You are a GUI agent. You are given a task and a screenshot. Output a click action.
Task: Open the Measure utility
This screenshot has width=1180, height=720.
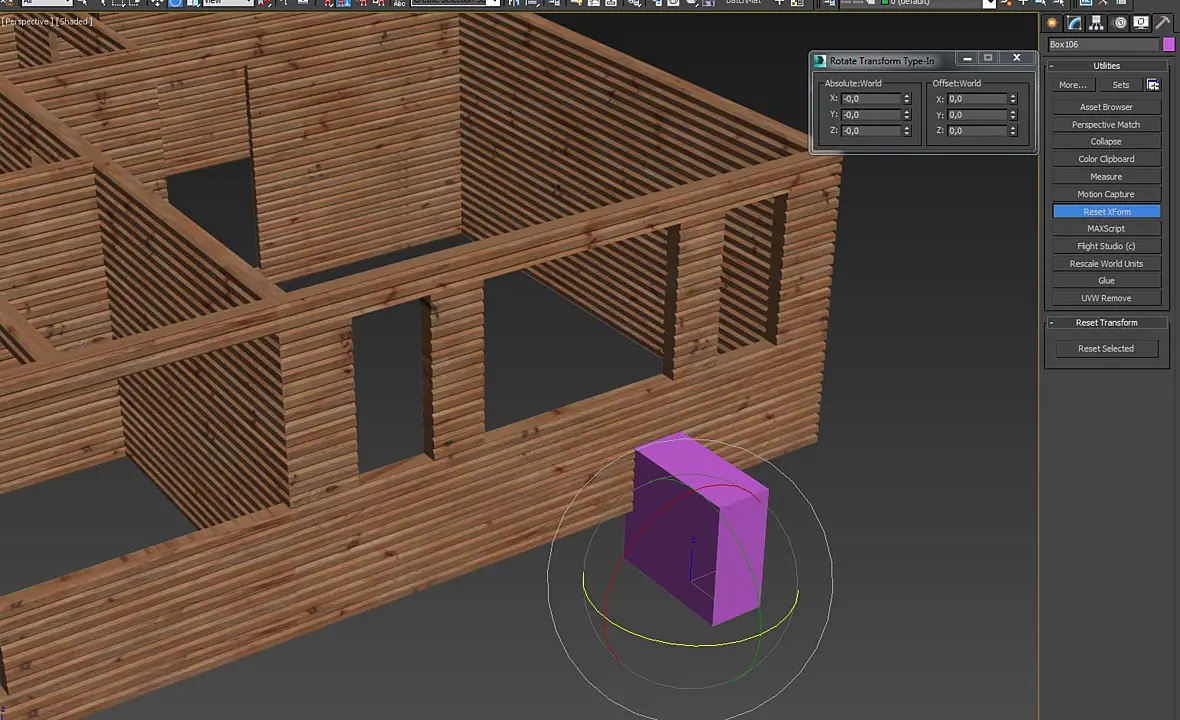[x=1106, y=177]
